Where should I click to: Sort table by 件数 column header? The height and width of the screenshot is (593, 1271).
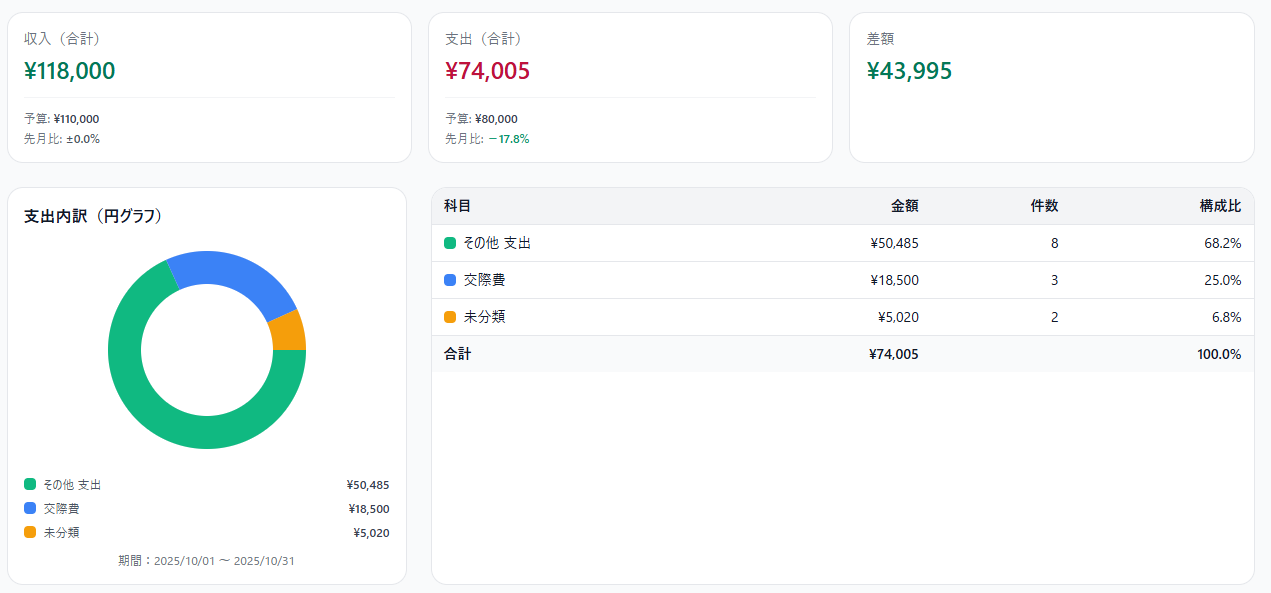pyautogui.click(x=1044, y=206)
